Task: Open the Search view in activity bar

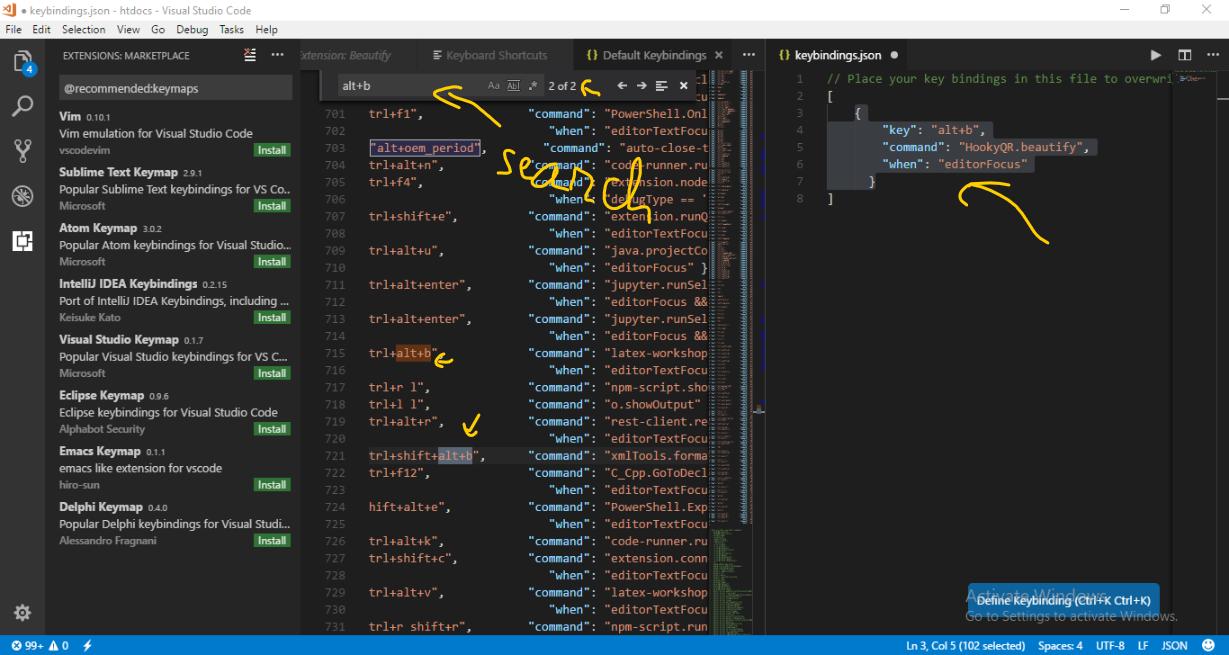Action: coord(22,106)
